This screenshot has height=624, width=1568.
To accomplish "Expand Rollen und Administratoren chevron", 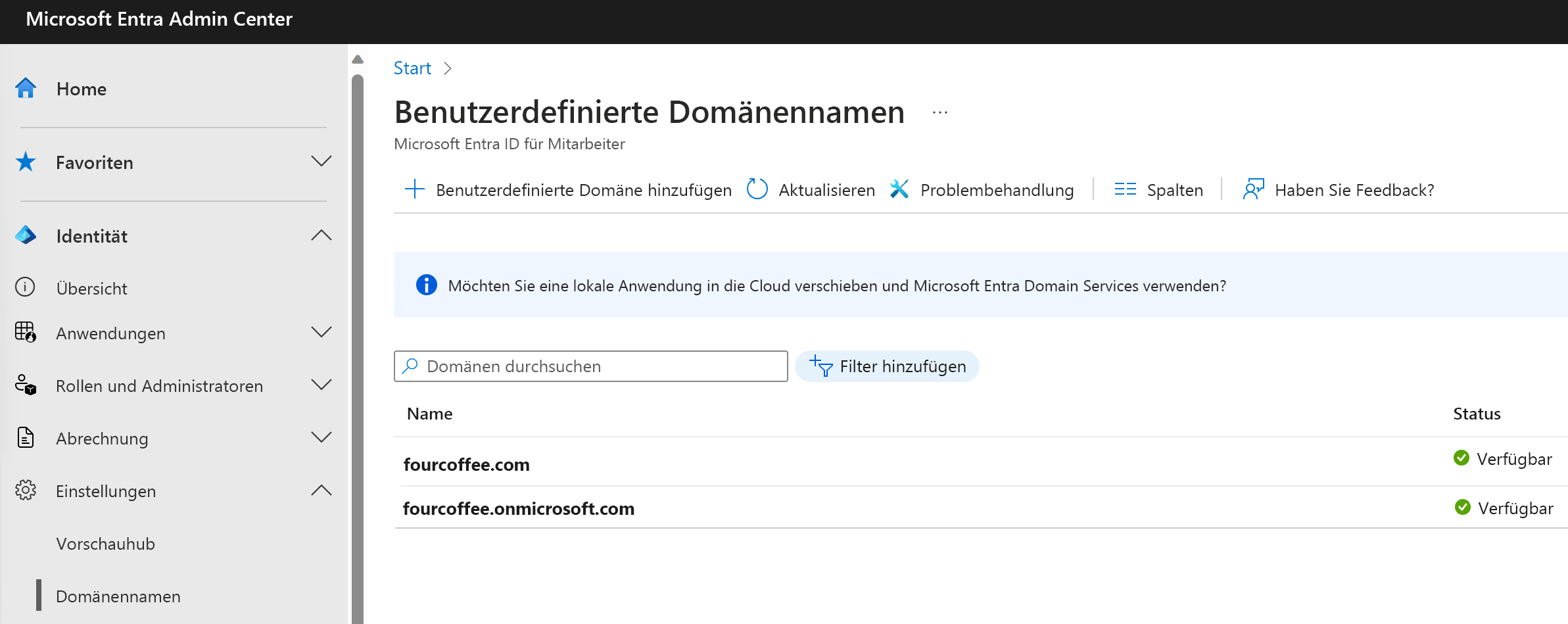I will pyautogui.click(x=321, y=385).
